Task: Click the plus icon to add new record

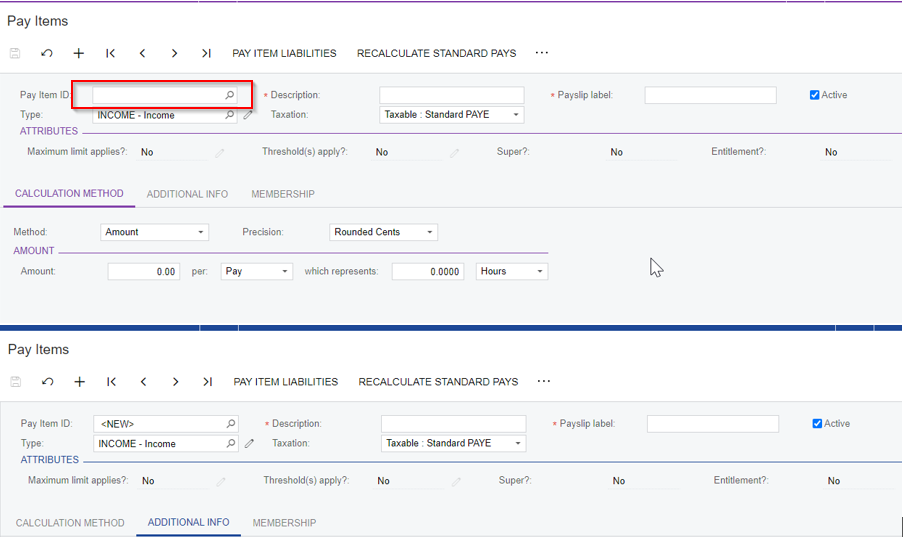Action: click(x=79, y=53)
